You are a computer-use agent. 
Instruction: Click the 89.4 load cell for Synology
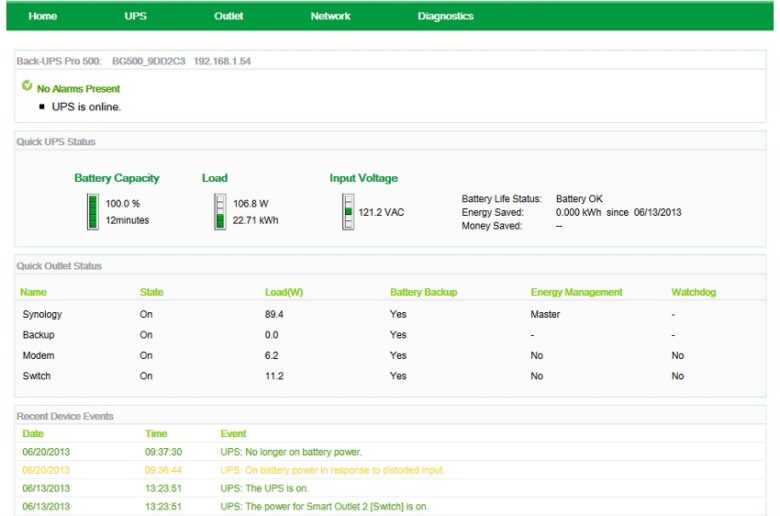pyautogui.click(x=274, y=314)
